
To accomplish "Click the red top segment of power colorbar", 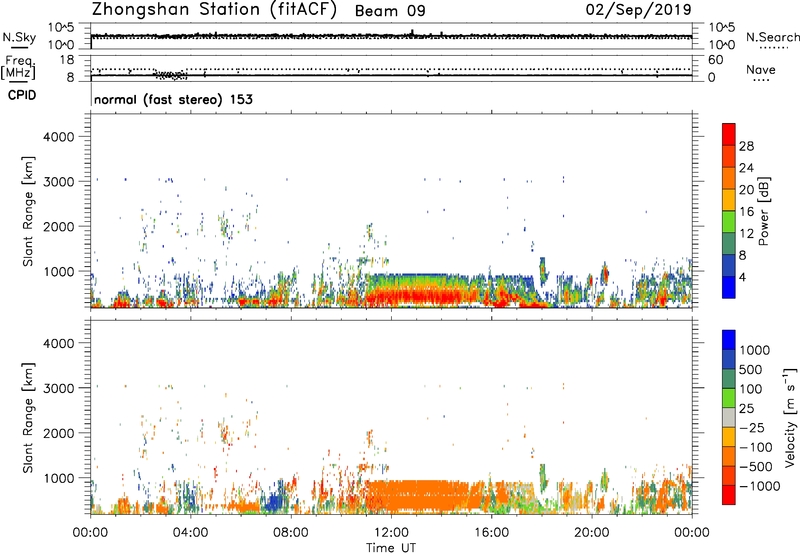I will (x=729, y=134).
